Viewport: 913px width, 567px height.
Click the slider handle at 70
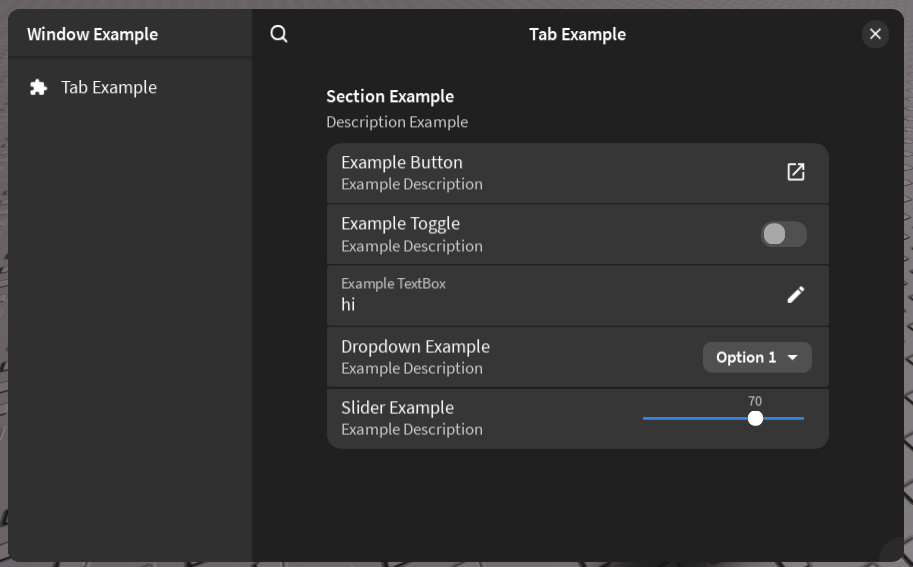coord(755,418)
